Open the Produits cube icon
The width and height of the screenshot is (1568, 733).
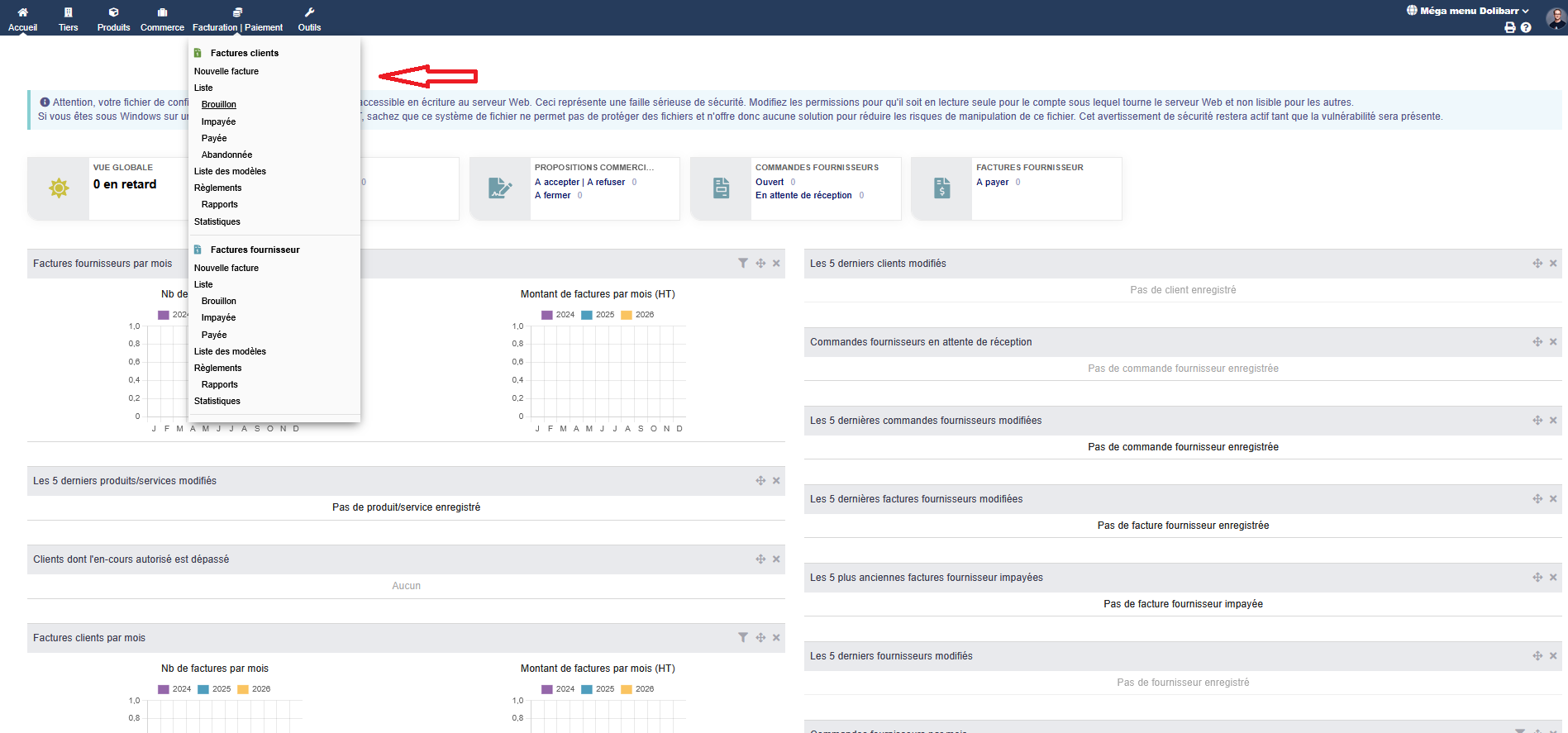pos(113,12)
